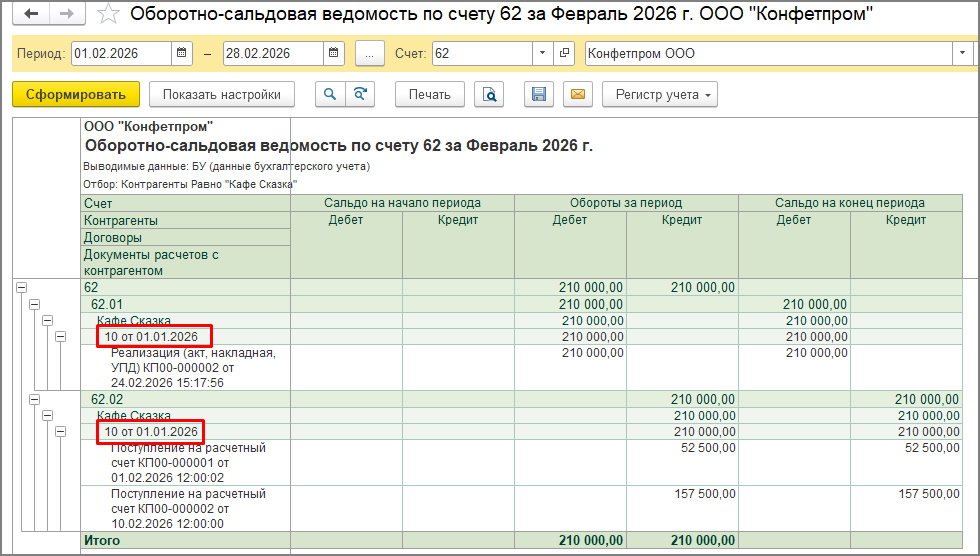Click Показать настройки button
The height and width of the screenshot is (556, 980).
pyautogui.click(x=222, y=95)
